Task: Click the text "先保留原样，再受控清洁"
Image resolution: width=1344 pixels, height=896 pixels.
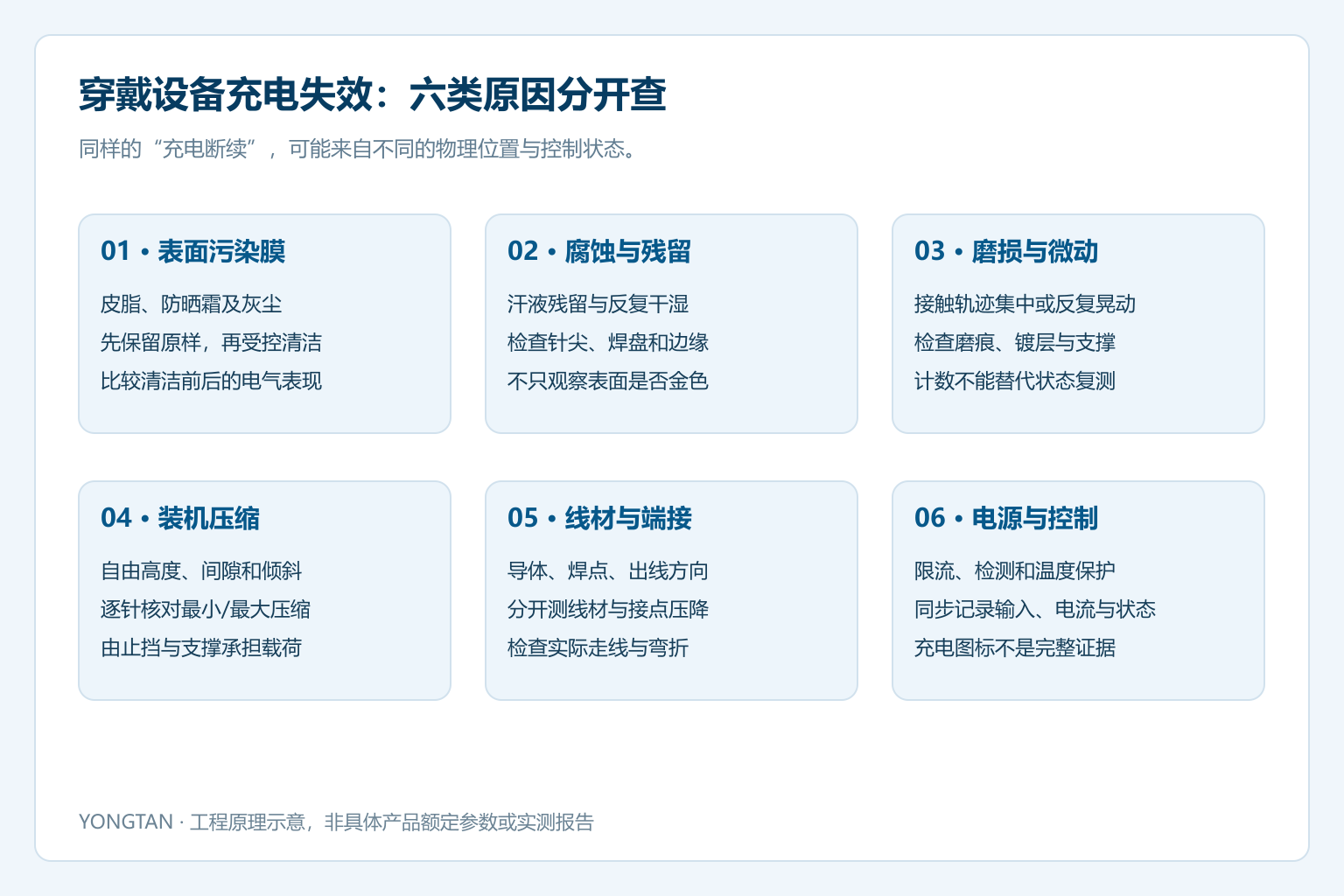Action: tap(212, 342)
